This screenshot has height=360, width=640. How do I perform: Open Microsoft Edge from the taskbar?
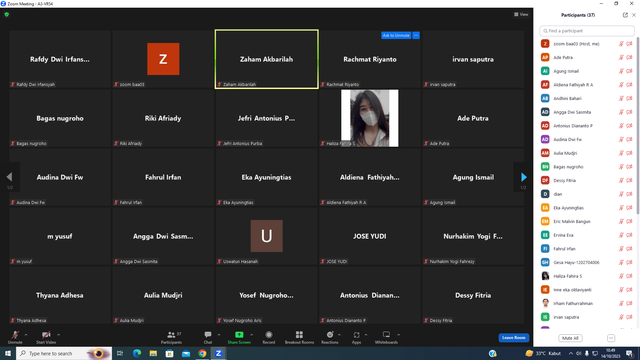pyautogui.click(x=137, y=353)
